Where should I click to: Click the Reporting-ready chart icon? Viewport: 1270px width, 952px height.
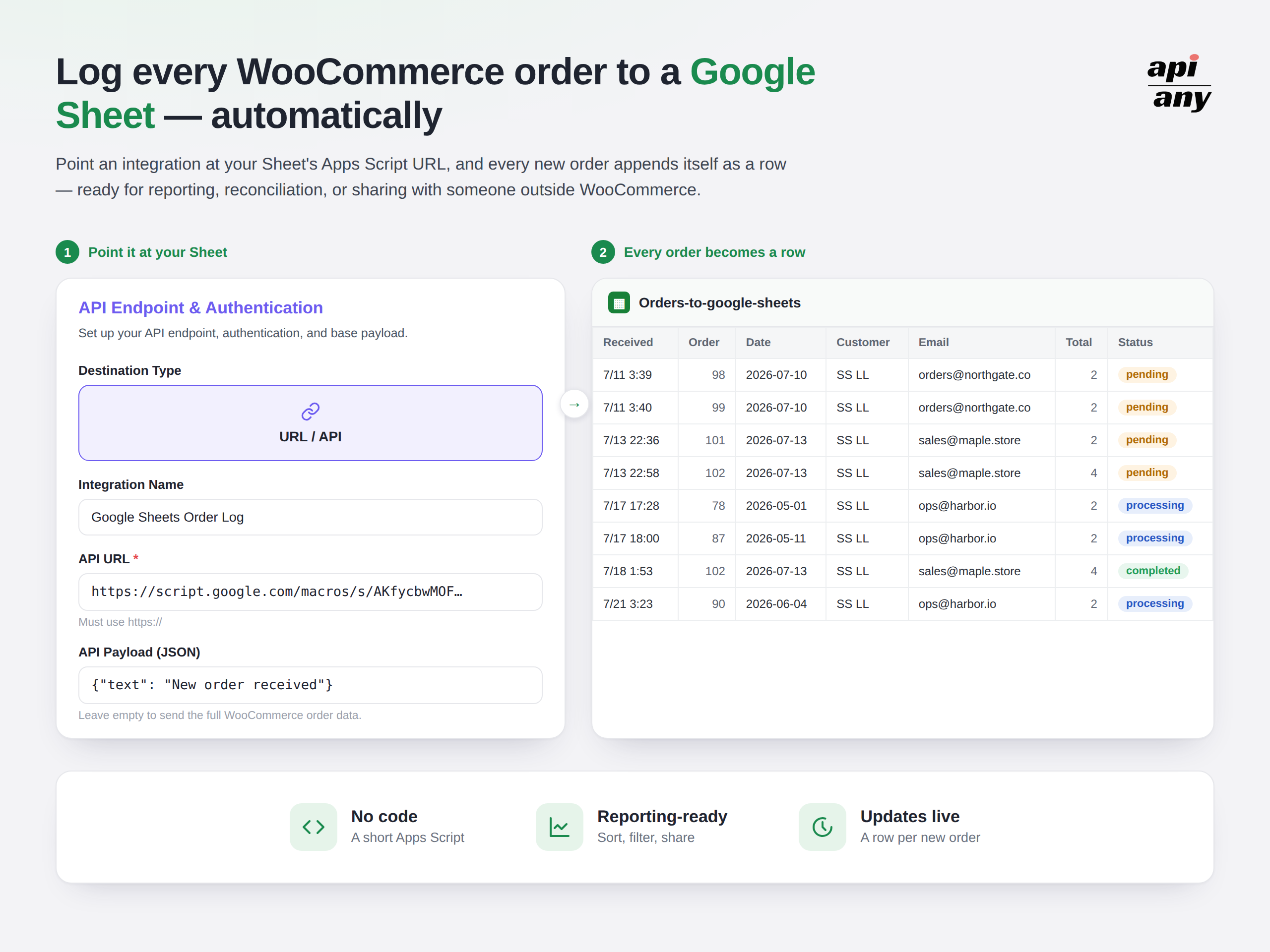pos(559,827)
